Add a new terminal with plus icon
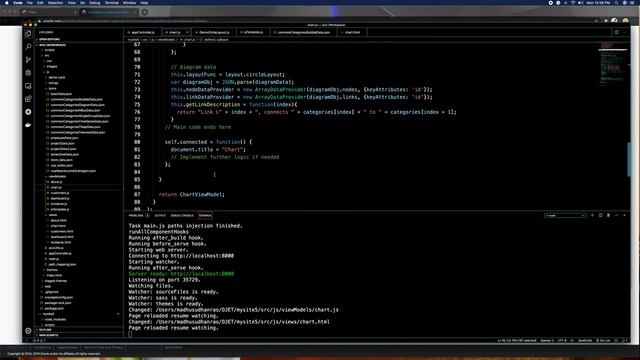Image resolution: width=640 pixels, height=360 pixels. click(592, 215)
